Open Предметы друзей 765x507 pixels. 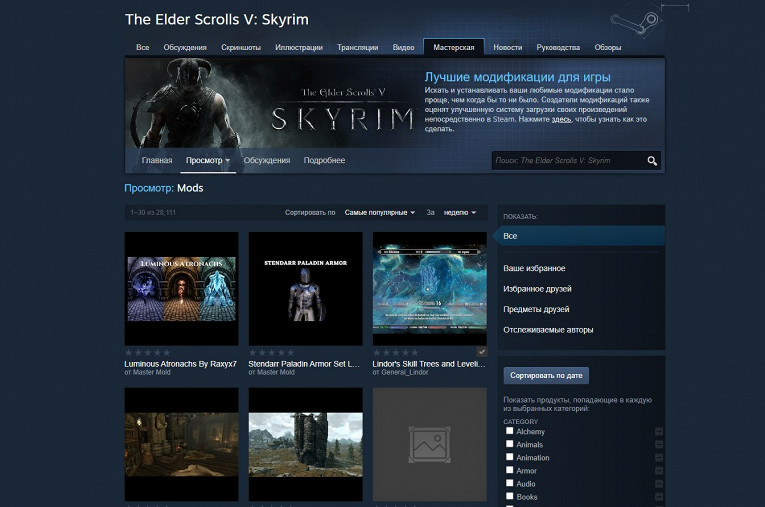pos(536,309)
